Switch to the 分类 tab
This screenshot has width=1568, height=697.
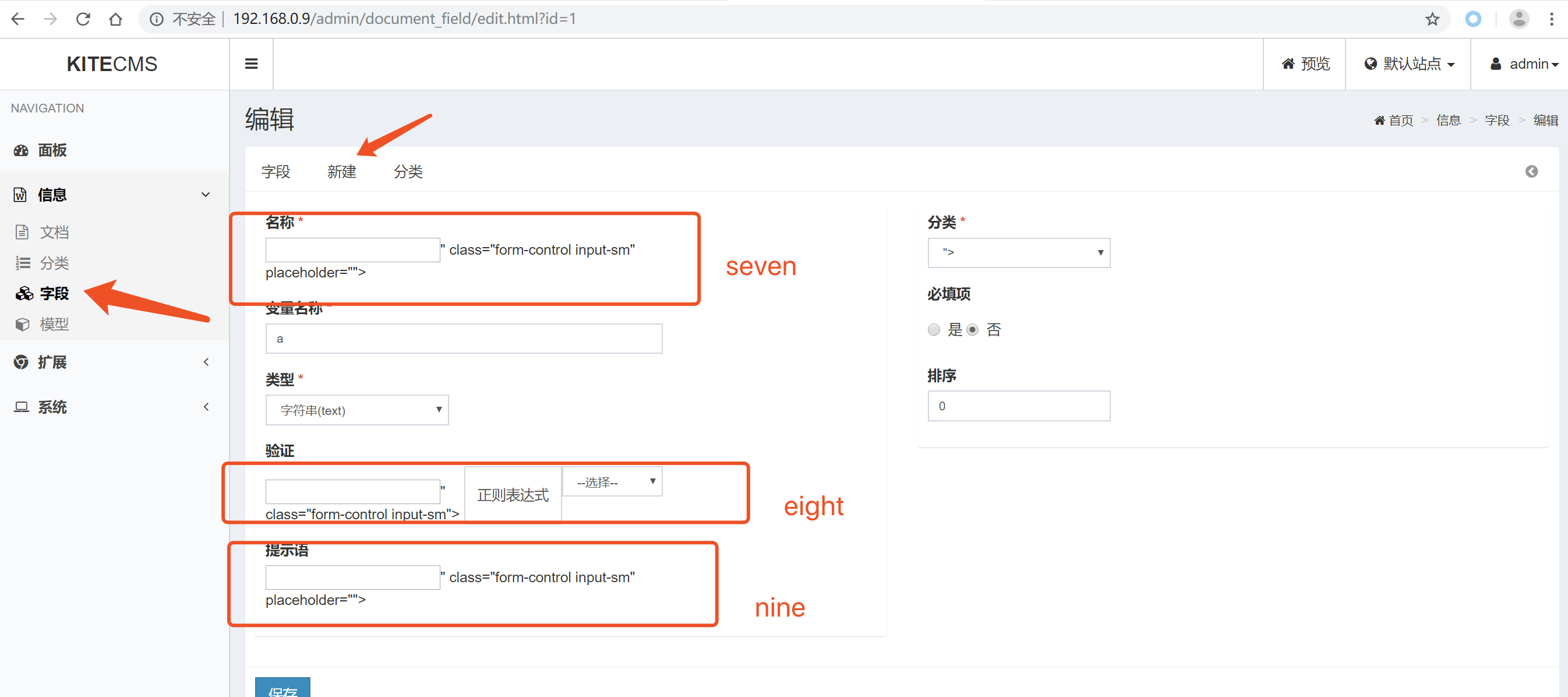tap(408, 172)
